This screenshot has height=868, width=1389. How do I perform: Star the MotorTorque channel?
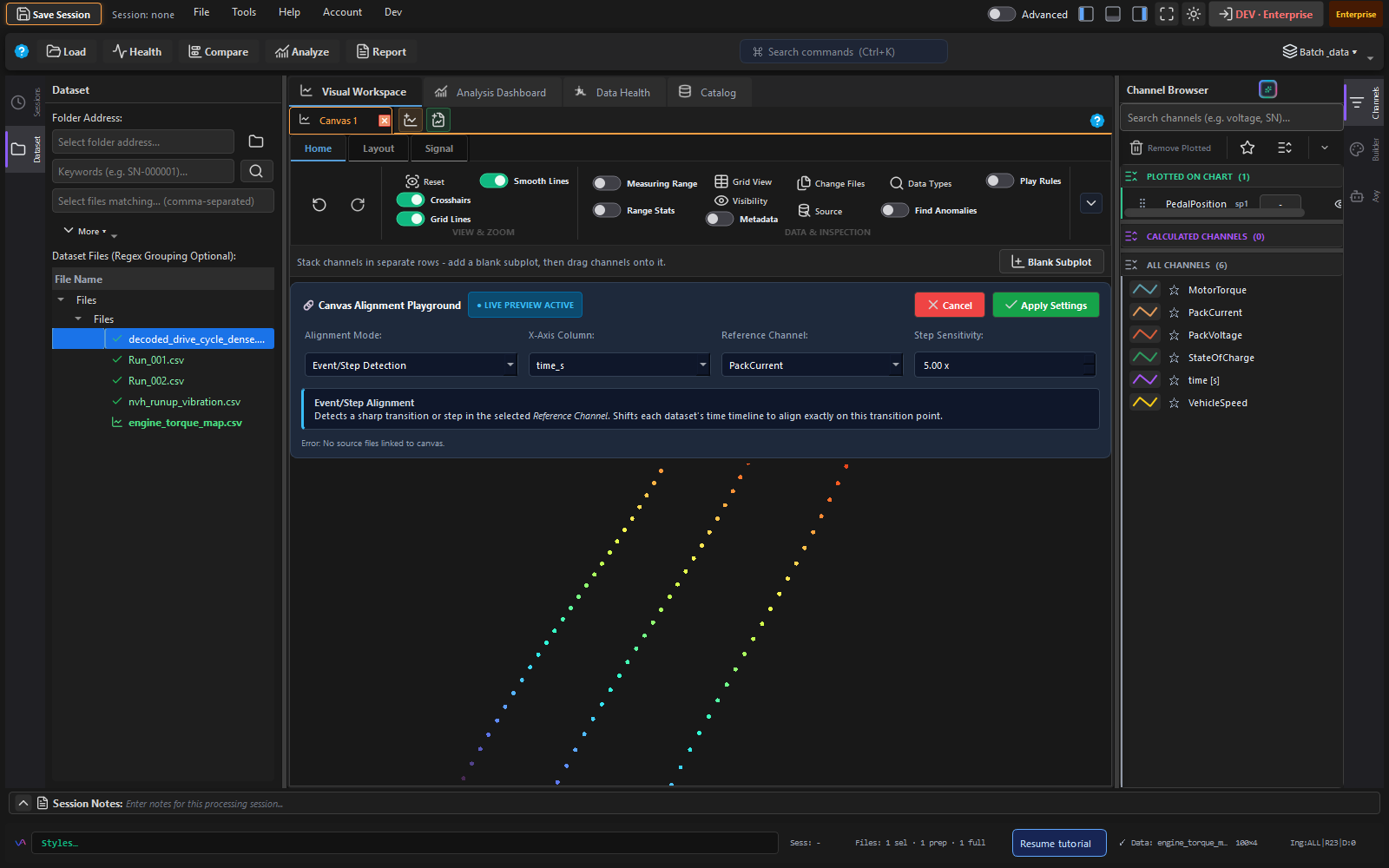1174,290
